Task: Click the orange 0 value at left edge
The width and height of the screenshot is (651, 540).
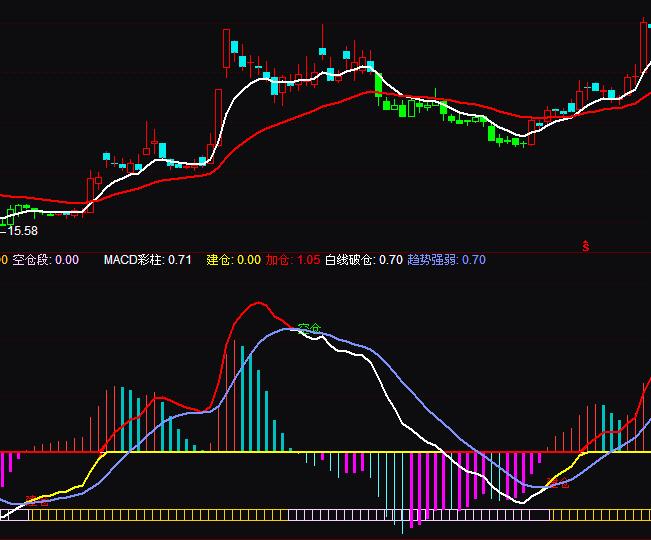Action: pos(4,260)
